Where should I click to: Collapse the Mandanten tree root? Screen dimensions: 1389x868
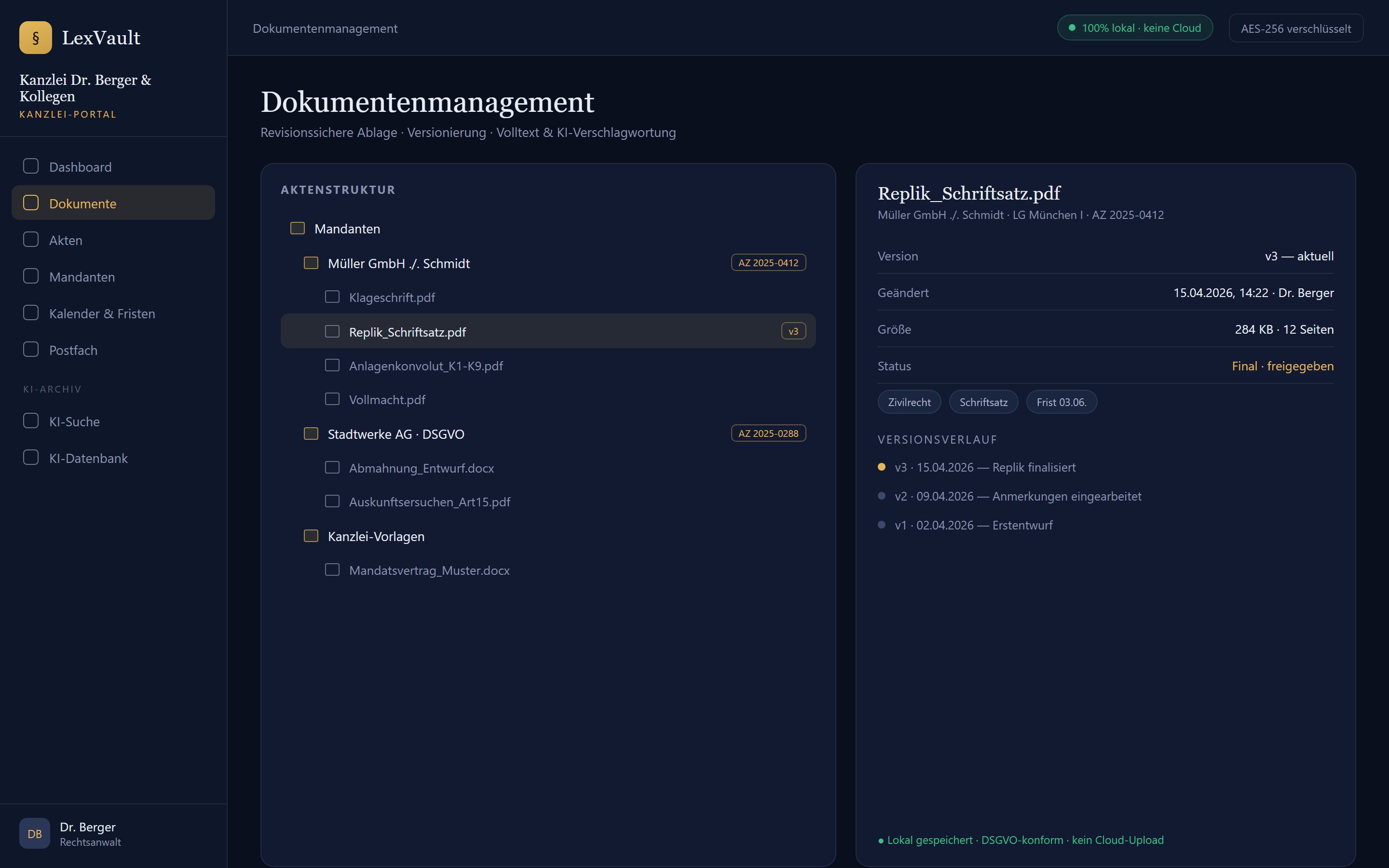[548, 229]
